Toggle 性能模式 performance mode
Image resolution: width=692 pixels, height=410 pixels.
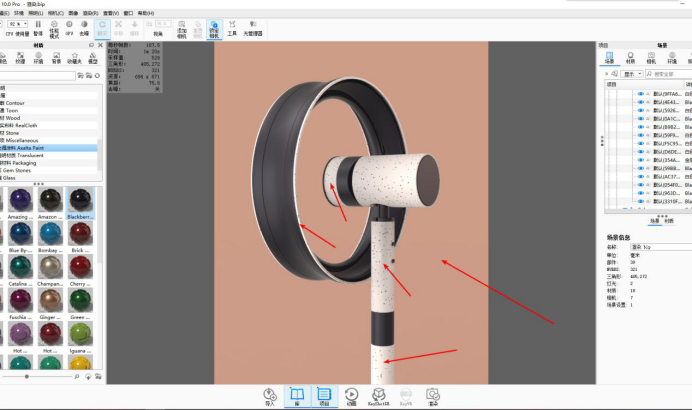(54, 29)
